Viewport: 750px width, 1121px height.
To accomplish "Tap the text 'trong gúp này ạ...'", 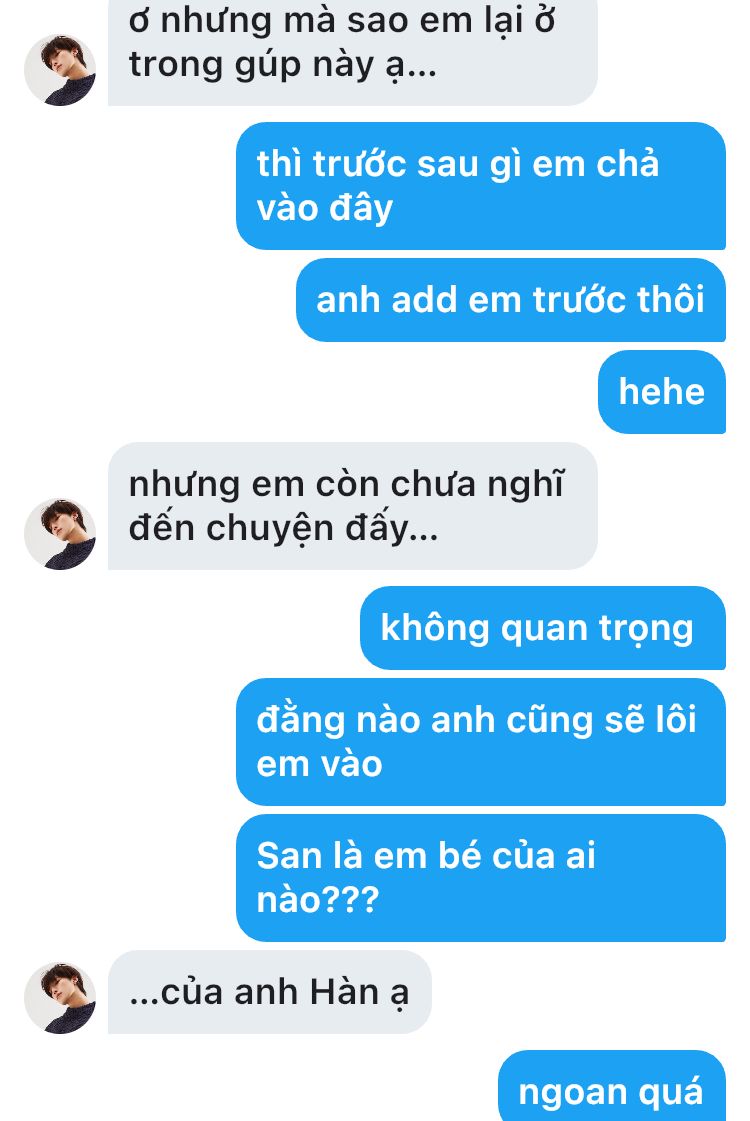I will 282,66.
